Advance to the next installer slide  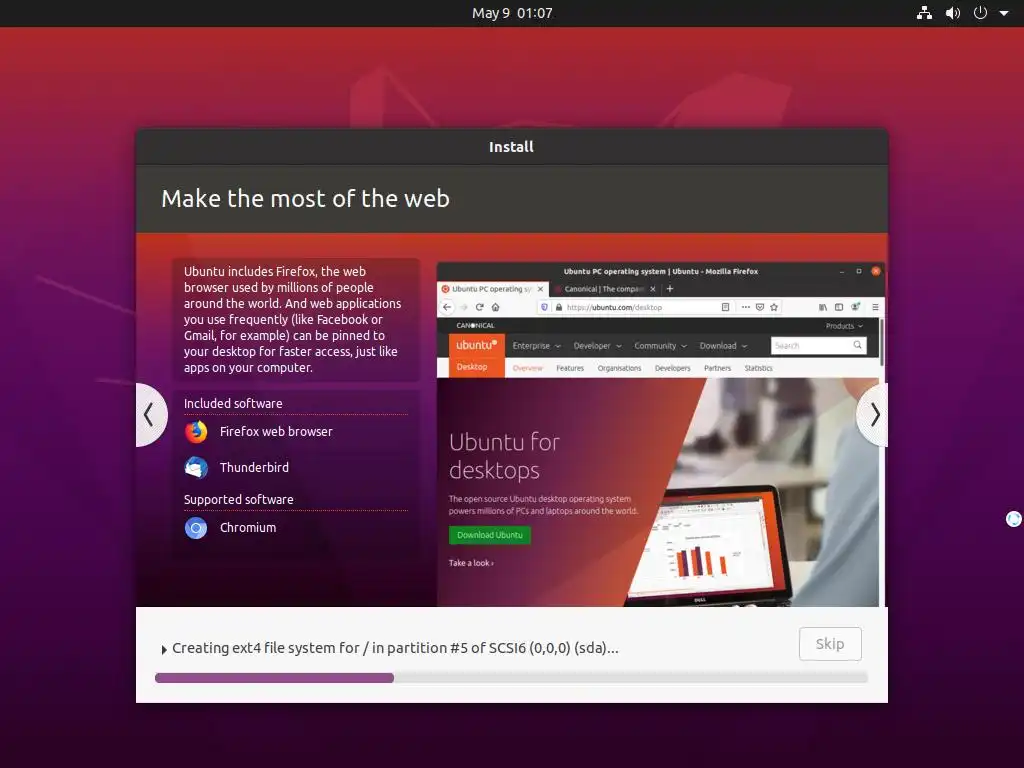(874, 415)
